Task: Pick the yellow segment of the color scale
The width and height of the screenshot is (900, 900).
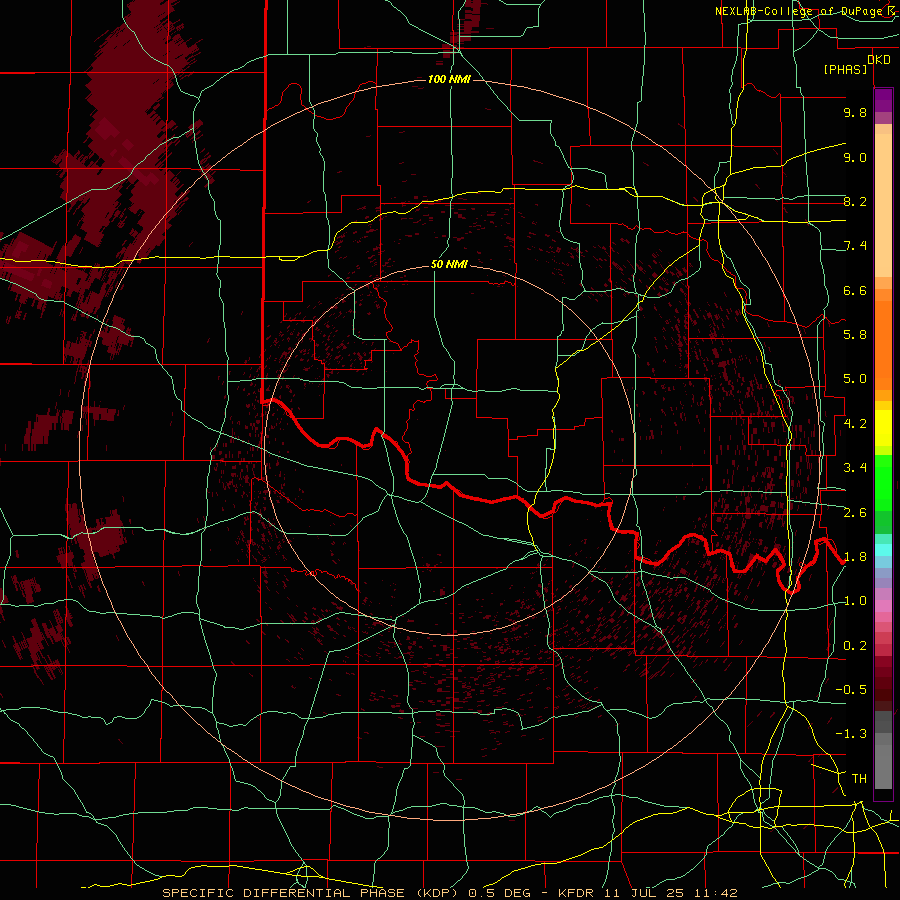Action: pyautogui.click(x=883, y=428)
